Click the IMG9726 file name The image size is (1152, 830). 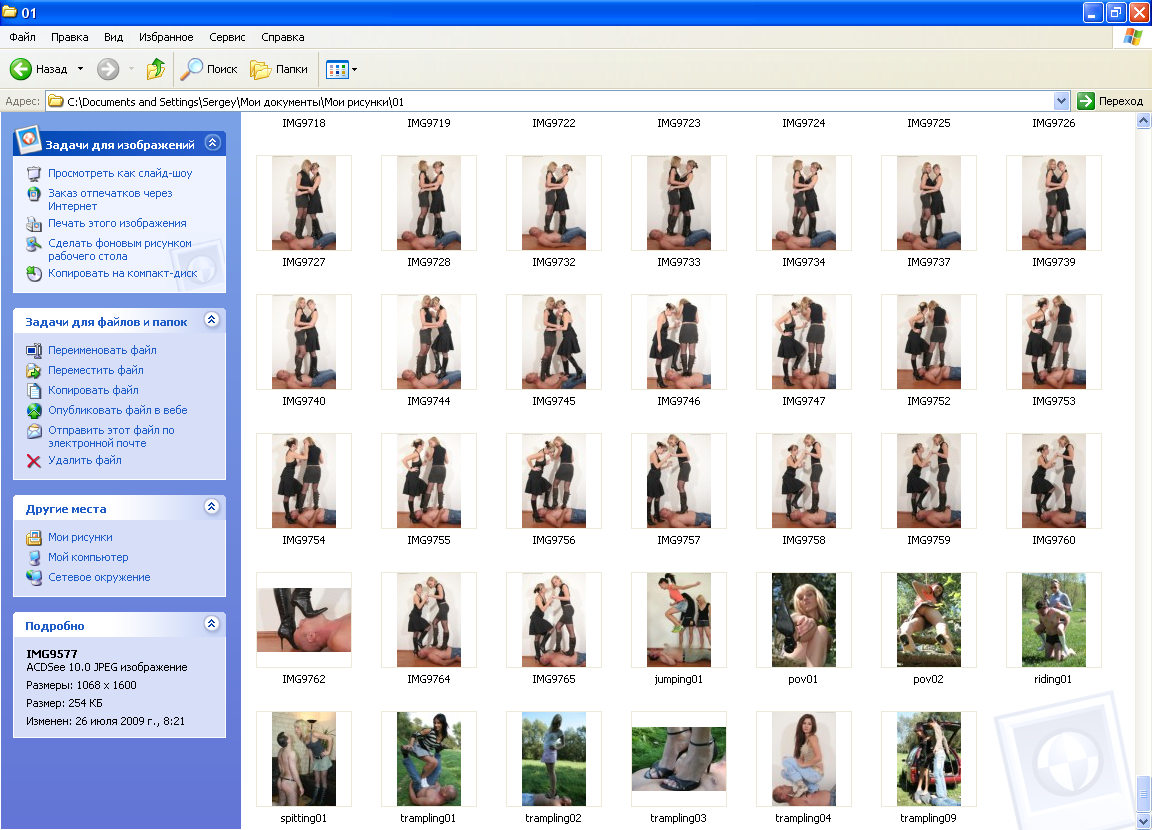click(1054, 123)
